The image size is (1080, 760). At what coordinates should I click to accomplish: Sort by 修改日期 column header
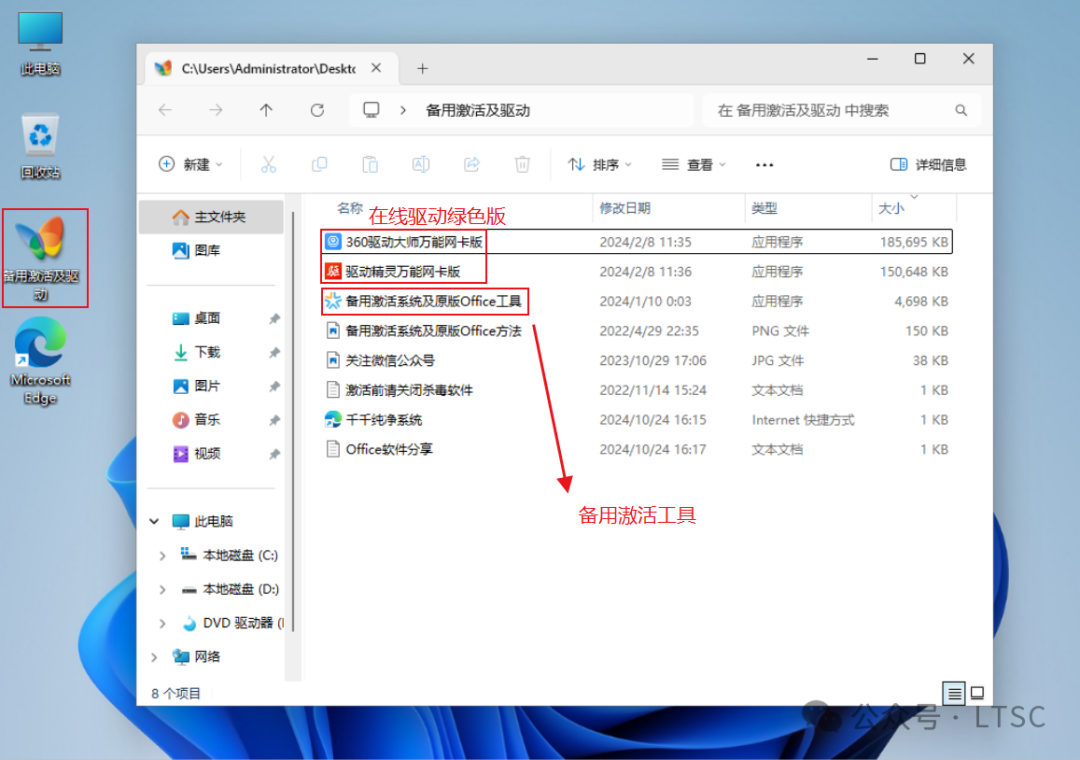(x=625, y=208)
